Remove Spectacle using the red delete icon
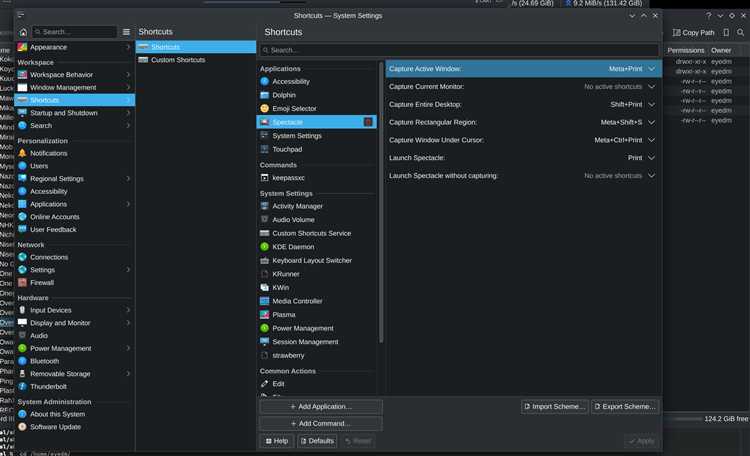Image resolution: width=750 pixels, height=456 pixels. click(x=368, y=122)
